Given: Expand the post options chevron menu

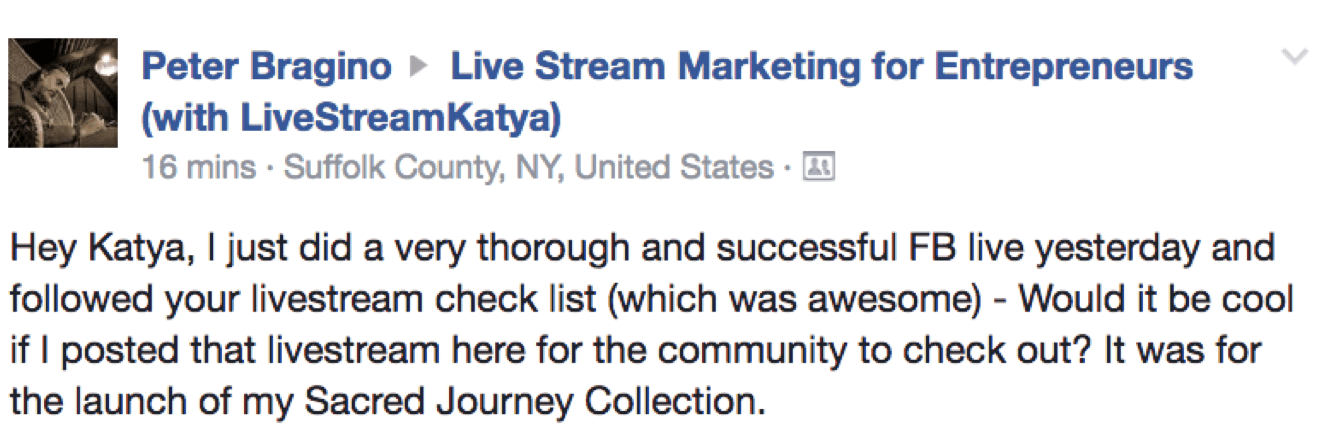Looking at the screenshot, I should pos(1294,57).
